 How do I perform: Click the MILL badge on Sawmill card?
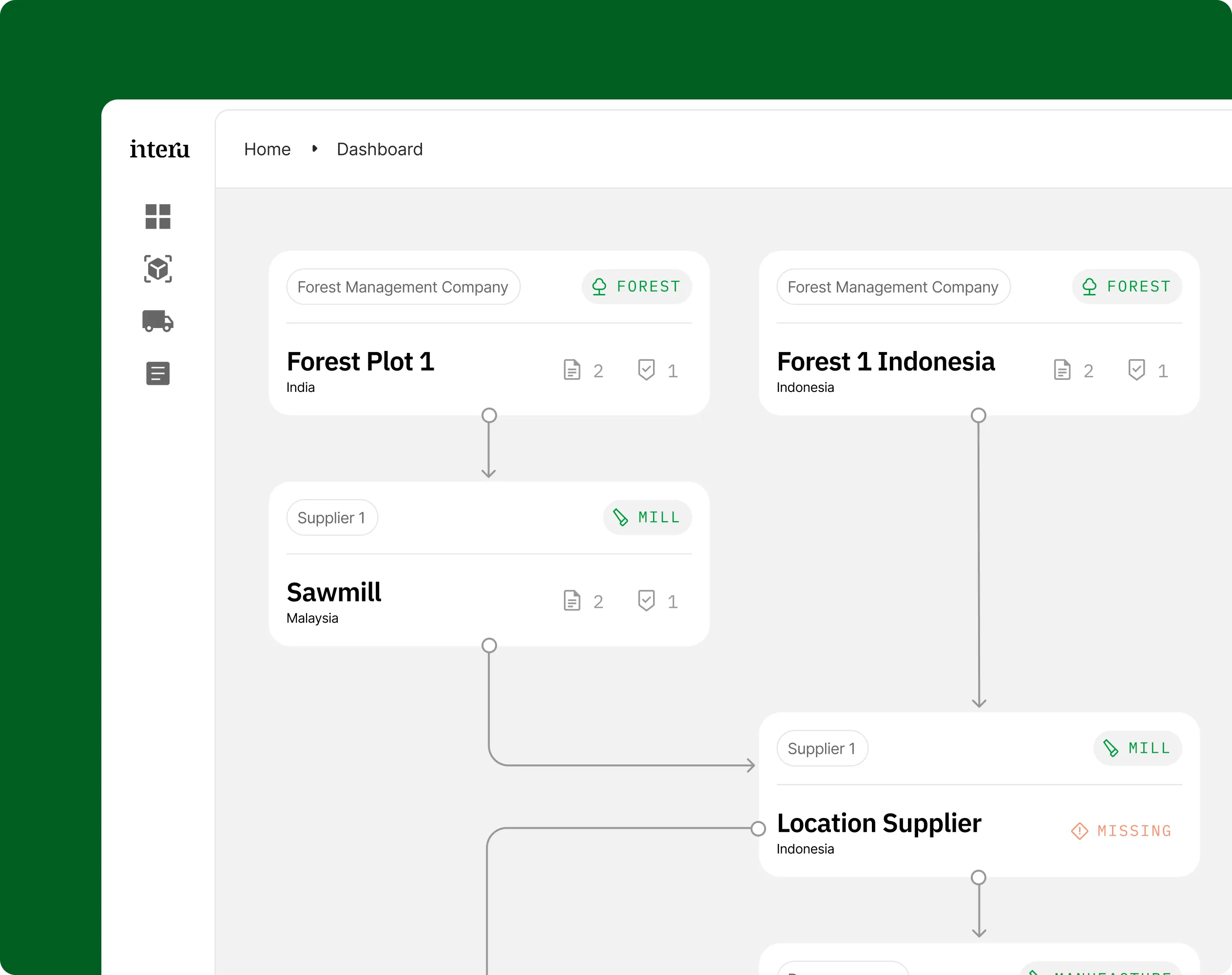[647, 517]
